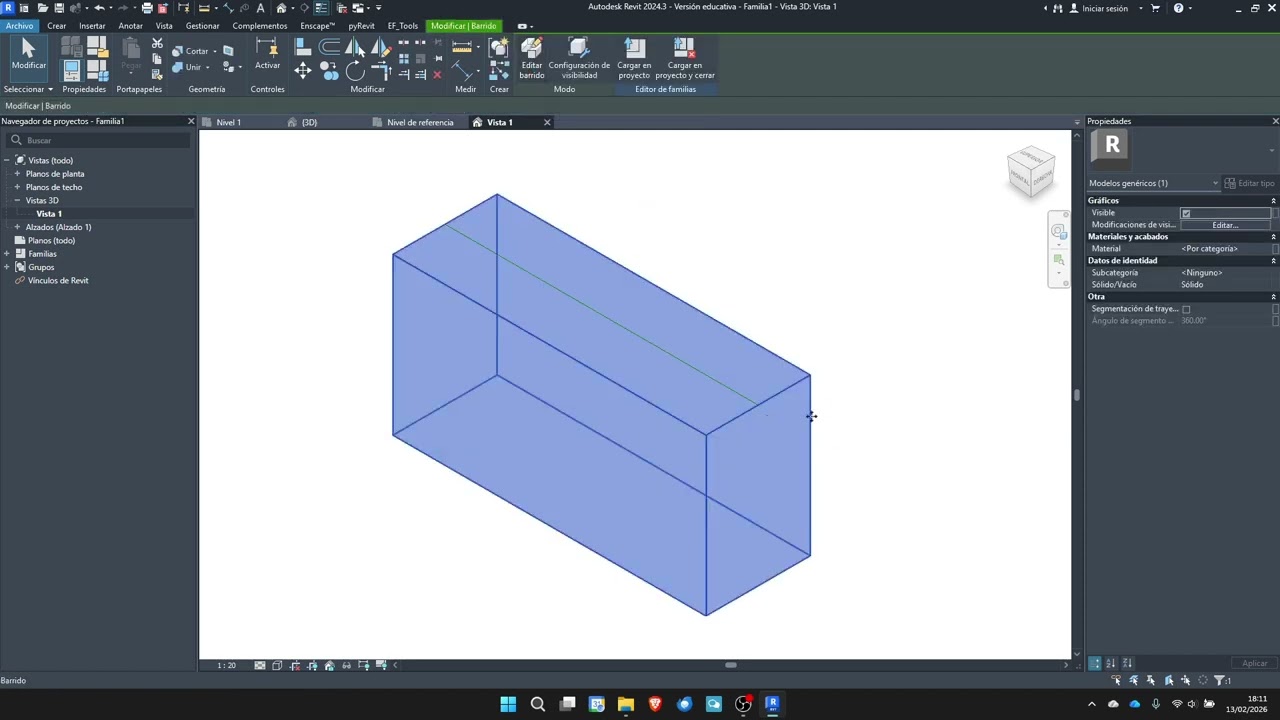The image size is (1280, 720).
Task: Click the Unir geometry icon
Action: tap(186, 67)
